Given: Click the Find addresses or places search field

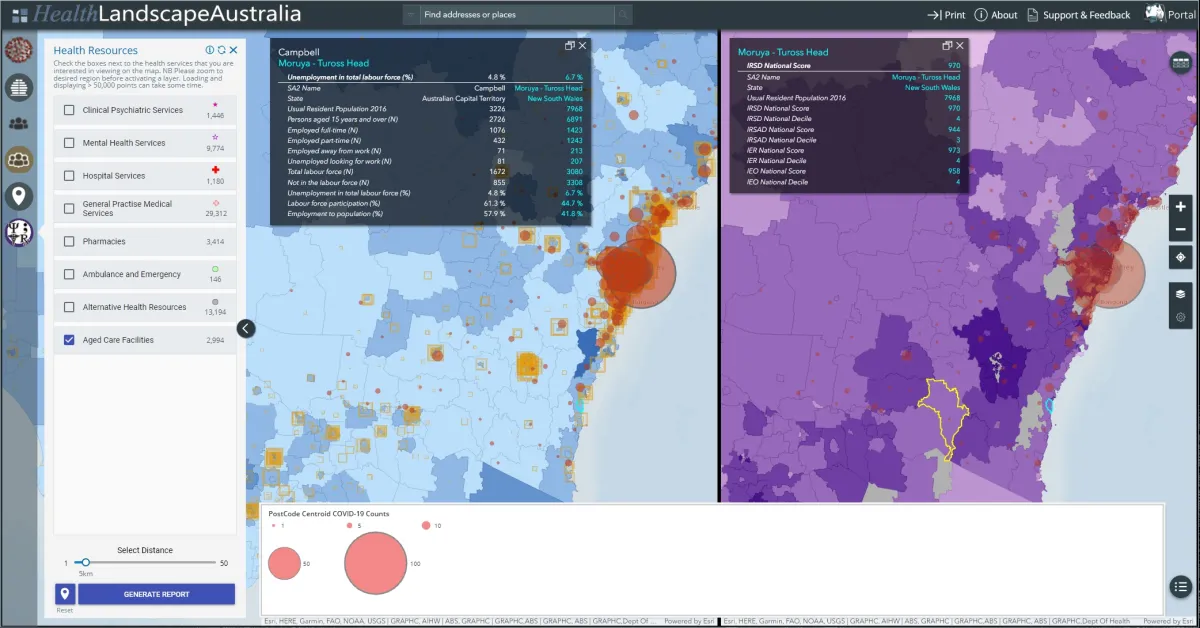Looking at the screenshot, I should (510, 14).
